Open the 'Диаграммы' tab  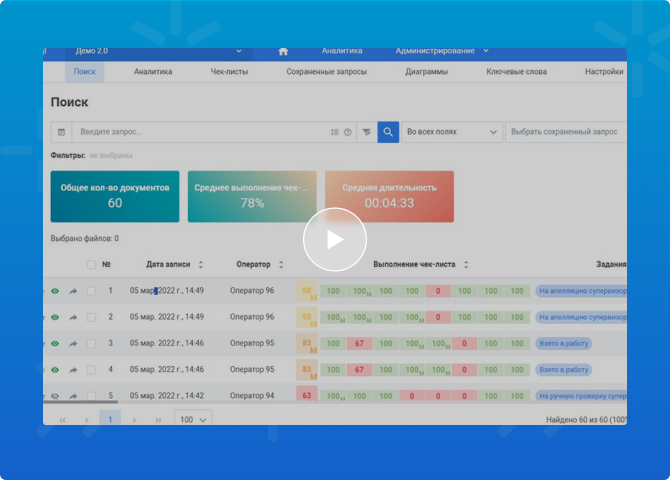point(426,72)
